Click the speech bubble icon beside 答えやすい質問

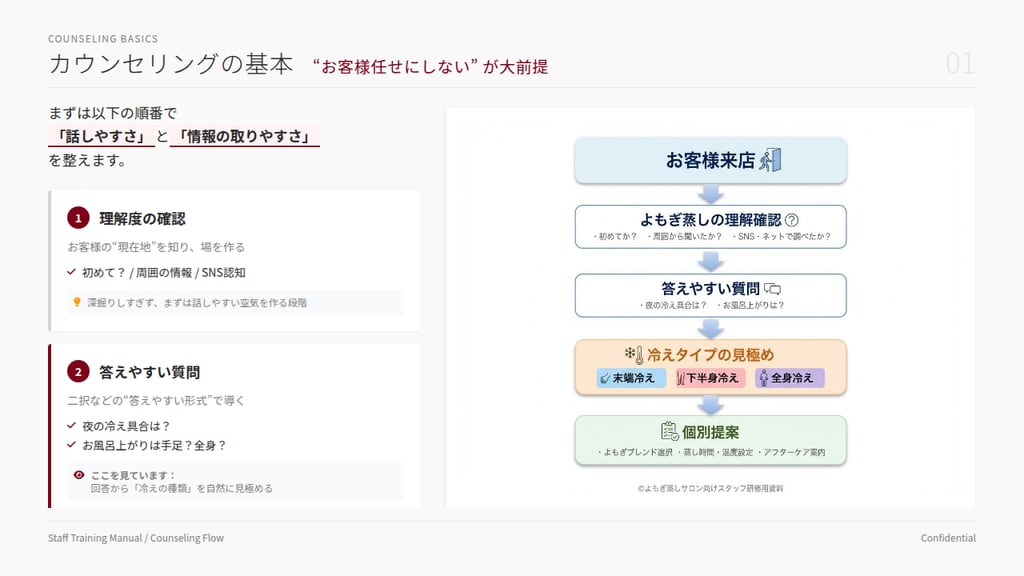coord(772,288)
